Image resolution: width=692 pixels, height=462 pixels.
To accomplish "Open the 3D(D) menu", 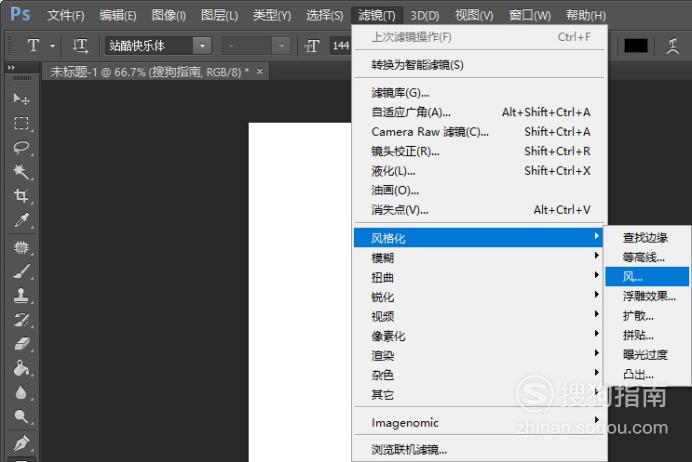I will click(x=425, y=15).
